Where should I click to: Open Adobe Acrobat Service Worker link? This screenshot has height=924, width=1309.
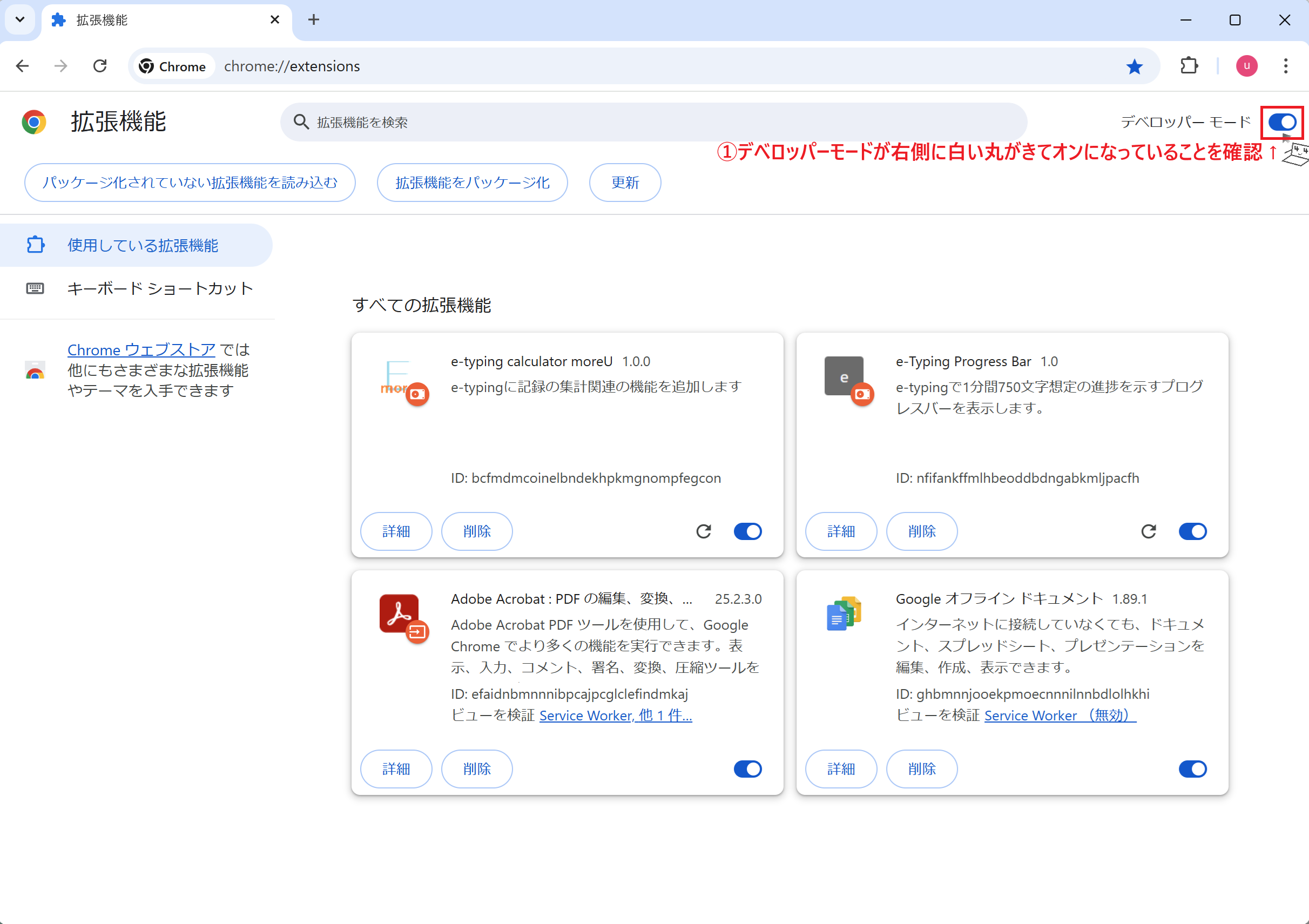[616, 716]
